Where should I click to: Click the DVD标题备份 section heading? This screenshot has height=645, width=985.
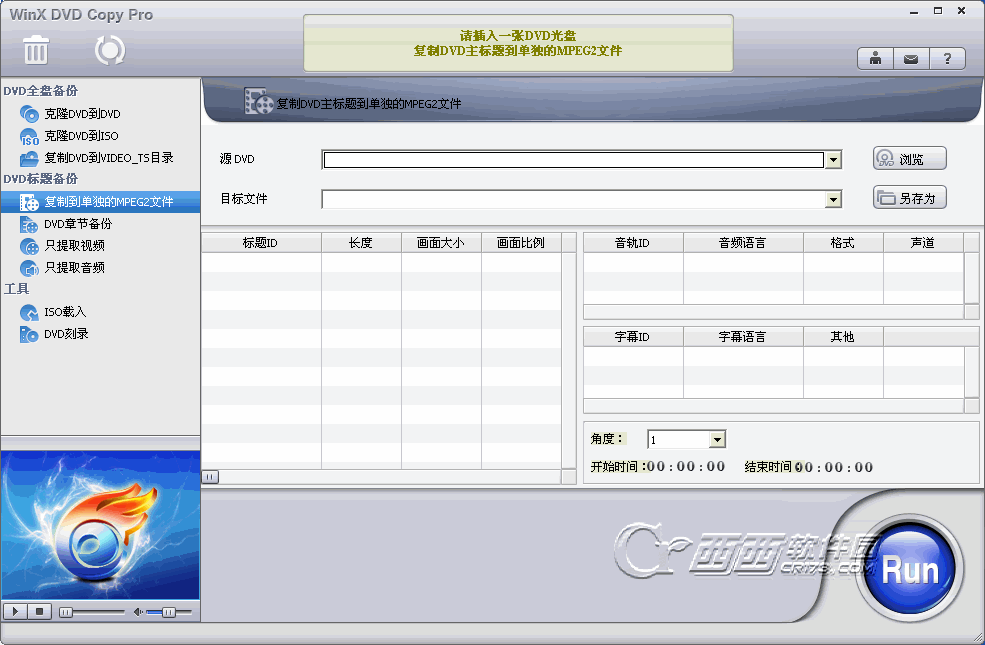click(41, 179)
